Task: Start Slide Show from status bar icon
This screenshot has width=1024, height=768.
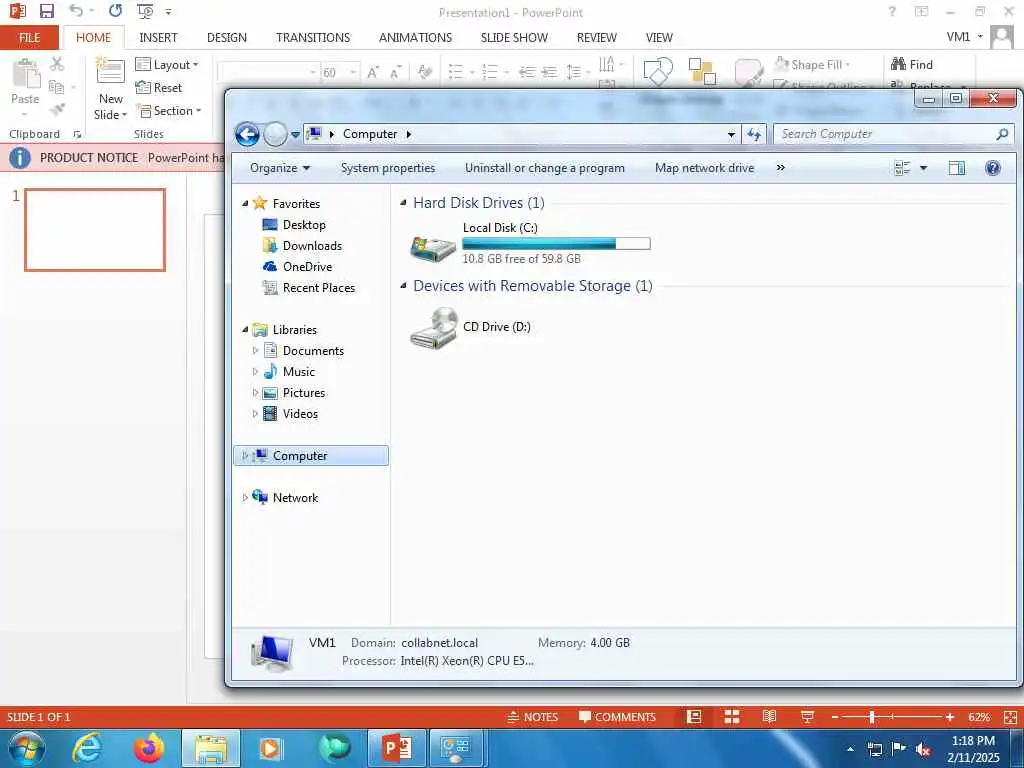Action: click(x=807, y=717)
